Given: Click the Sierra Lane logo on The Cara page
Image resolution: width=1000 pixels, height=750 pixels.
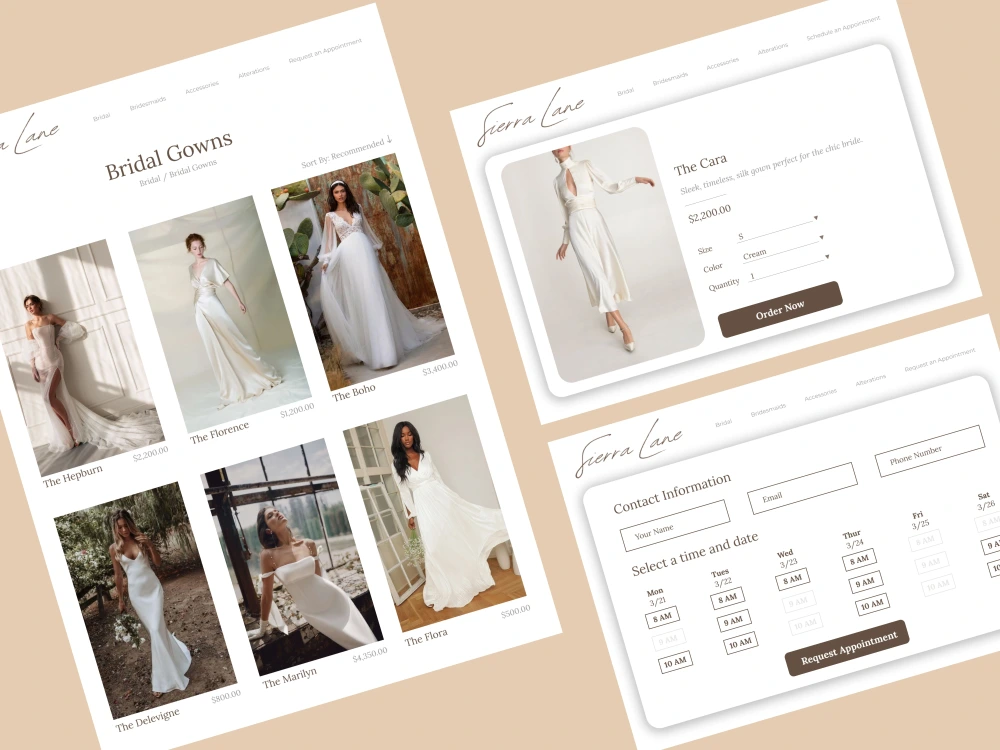Looking at the screenshot, I should 531,118.
